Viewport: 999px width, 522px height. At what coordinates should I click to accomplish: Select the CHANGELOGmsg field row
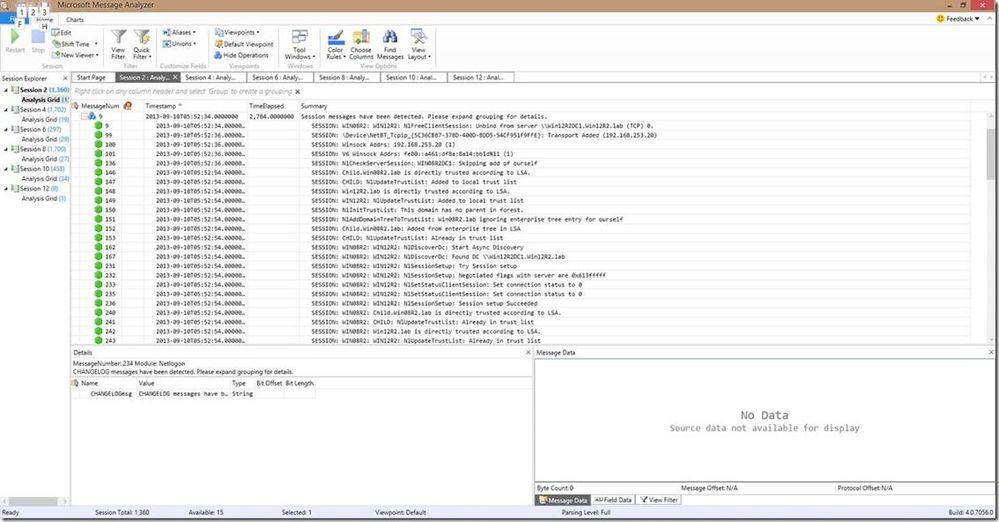tap(194, 394)
